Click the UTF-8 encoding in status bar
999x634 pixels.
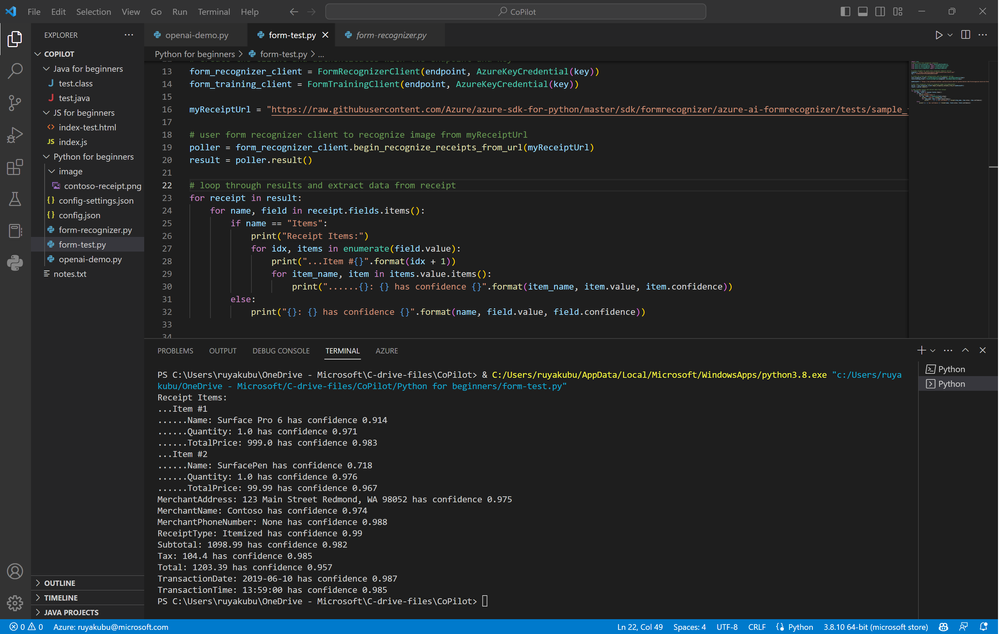coord(727,627)
